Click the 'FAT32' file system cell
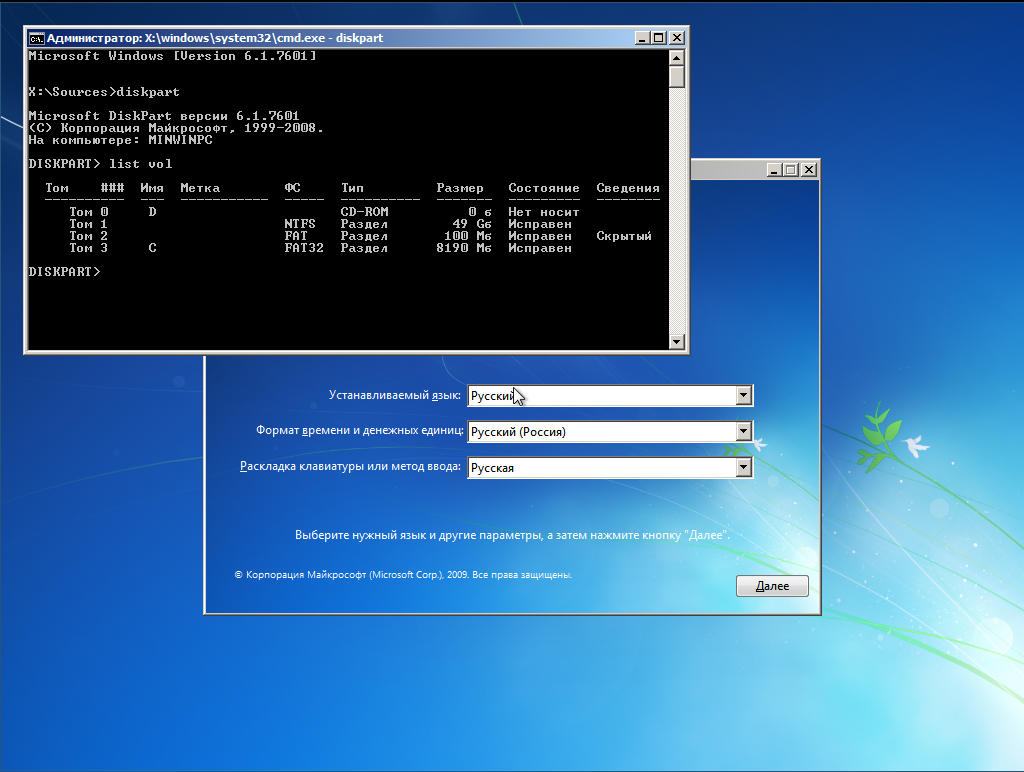Viewport: 1024px width, 772px height. click(x=304, y=248)
